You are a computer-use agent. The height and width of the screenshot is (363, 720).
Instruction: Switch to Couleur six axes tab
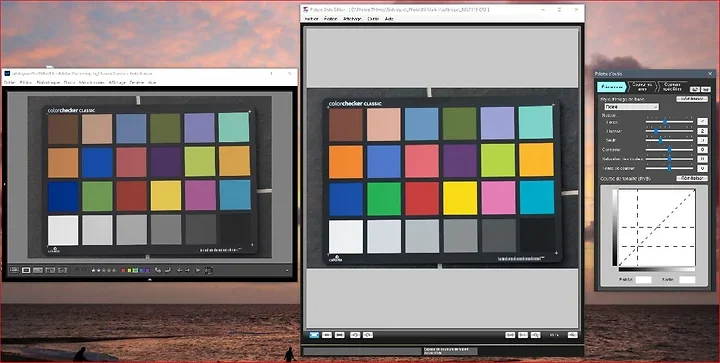(x=641, y=87)
